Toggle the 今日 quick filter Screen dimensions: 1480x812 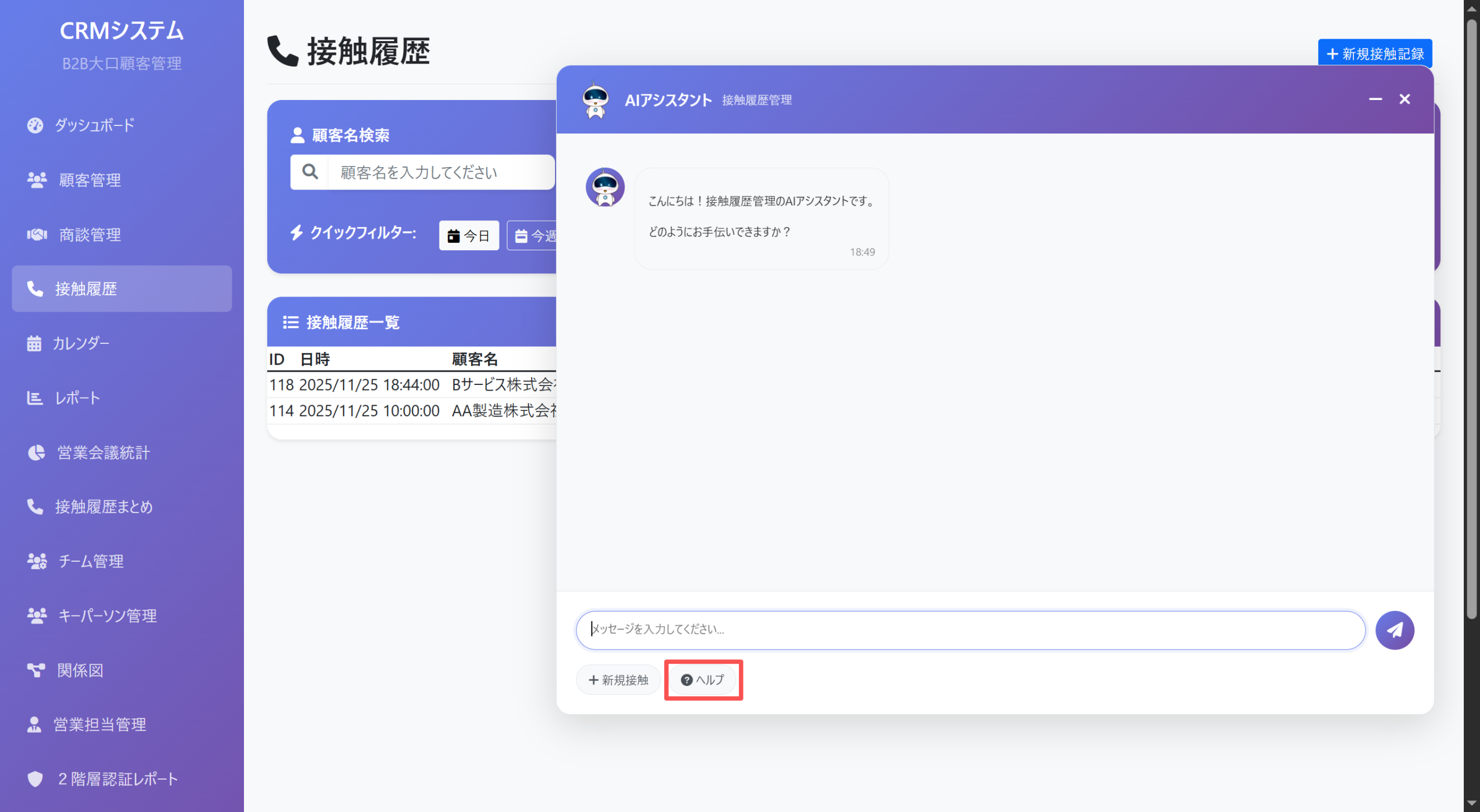469,235
